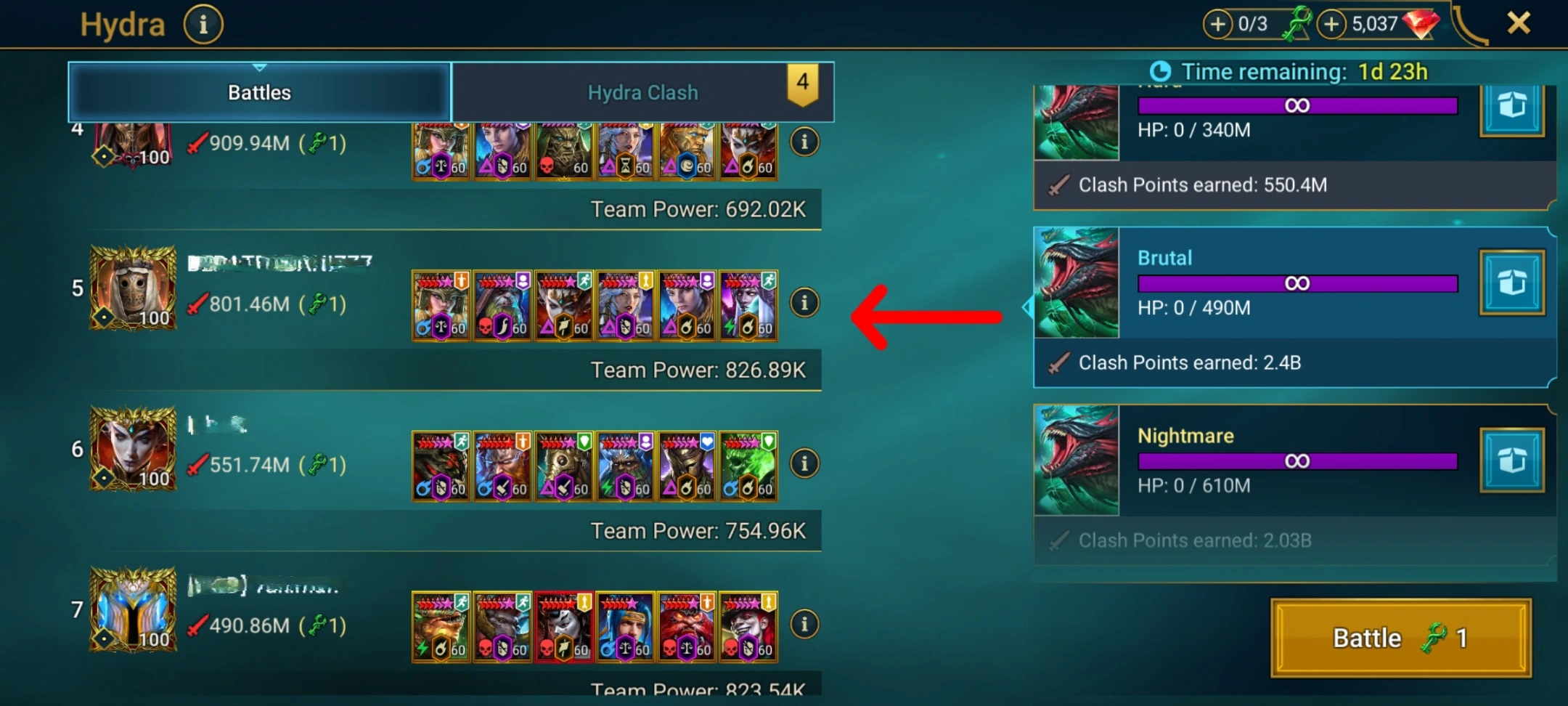1568x706 pixels.
Task: Close the Hydra screen
Action: (x=1519, y=23)
